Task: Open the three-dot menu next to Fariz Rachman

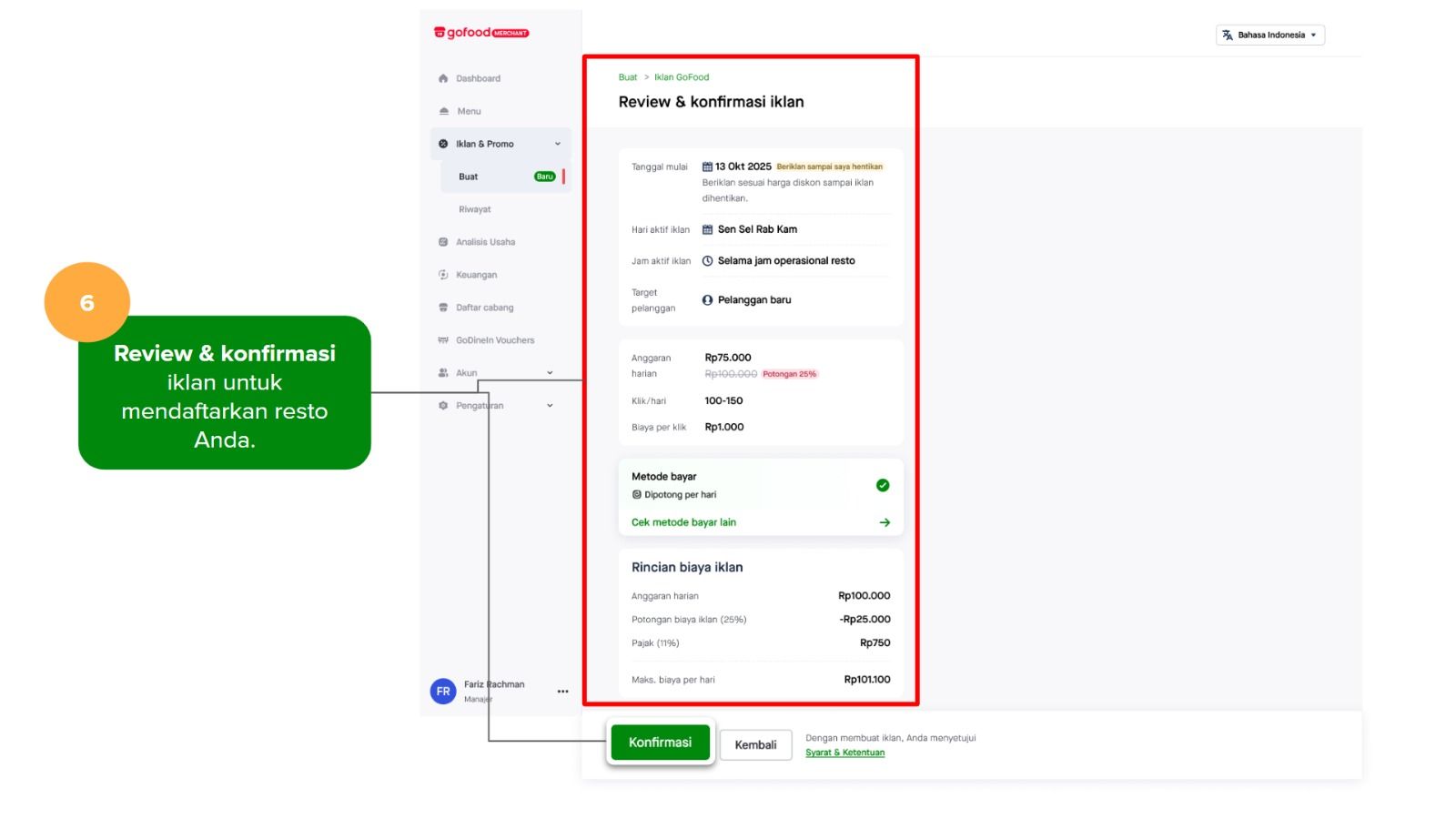Action: click(562, 692)
